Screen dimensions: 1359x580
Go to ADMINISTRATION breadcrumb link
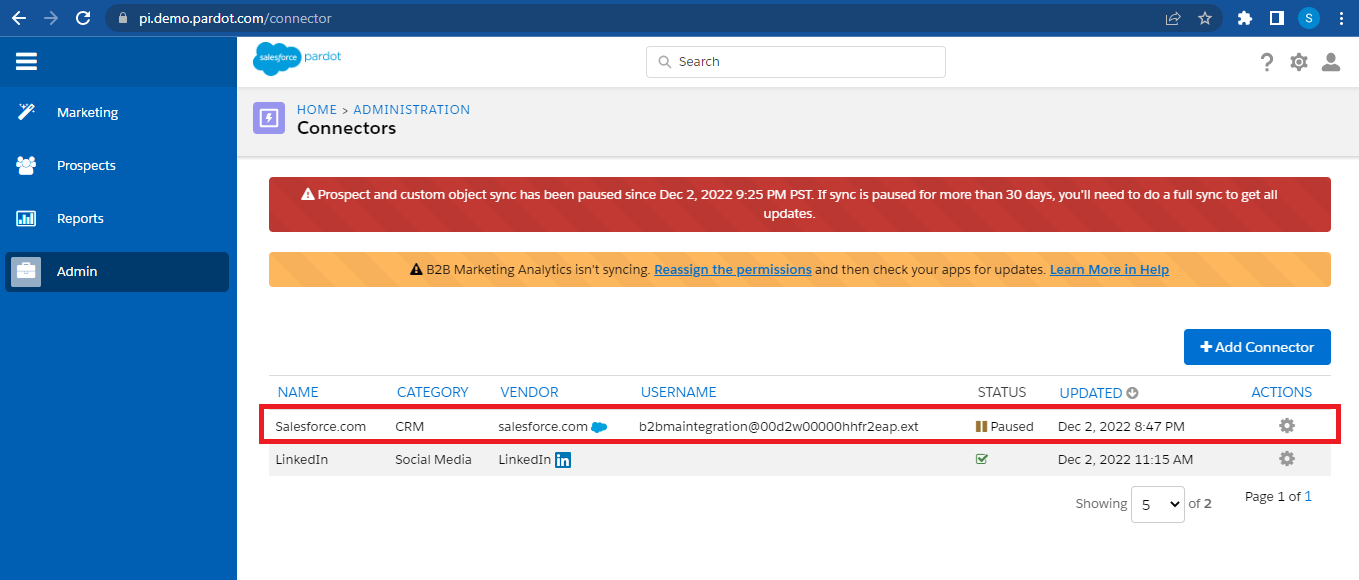pos(411,109)
